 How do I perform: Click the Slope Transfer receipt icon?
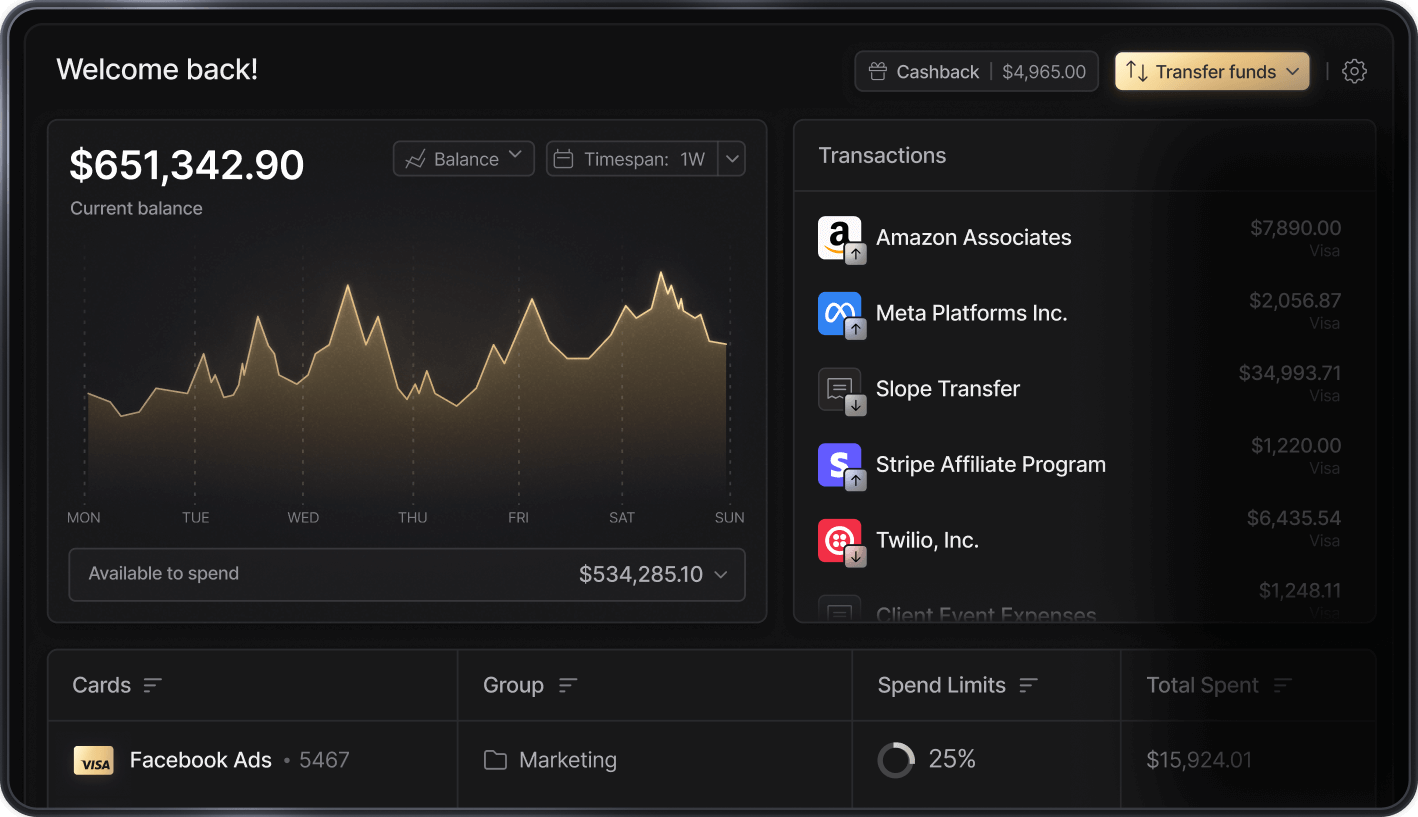[x=839, y=389]
